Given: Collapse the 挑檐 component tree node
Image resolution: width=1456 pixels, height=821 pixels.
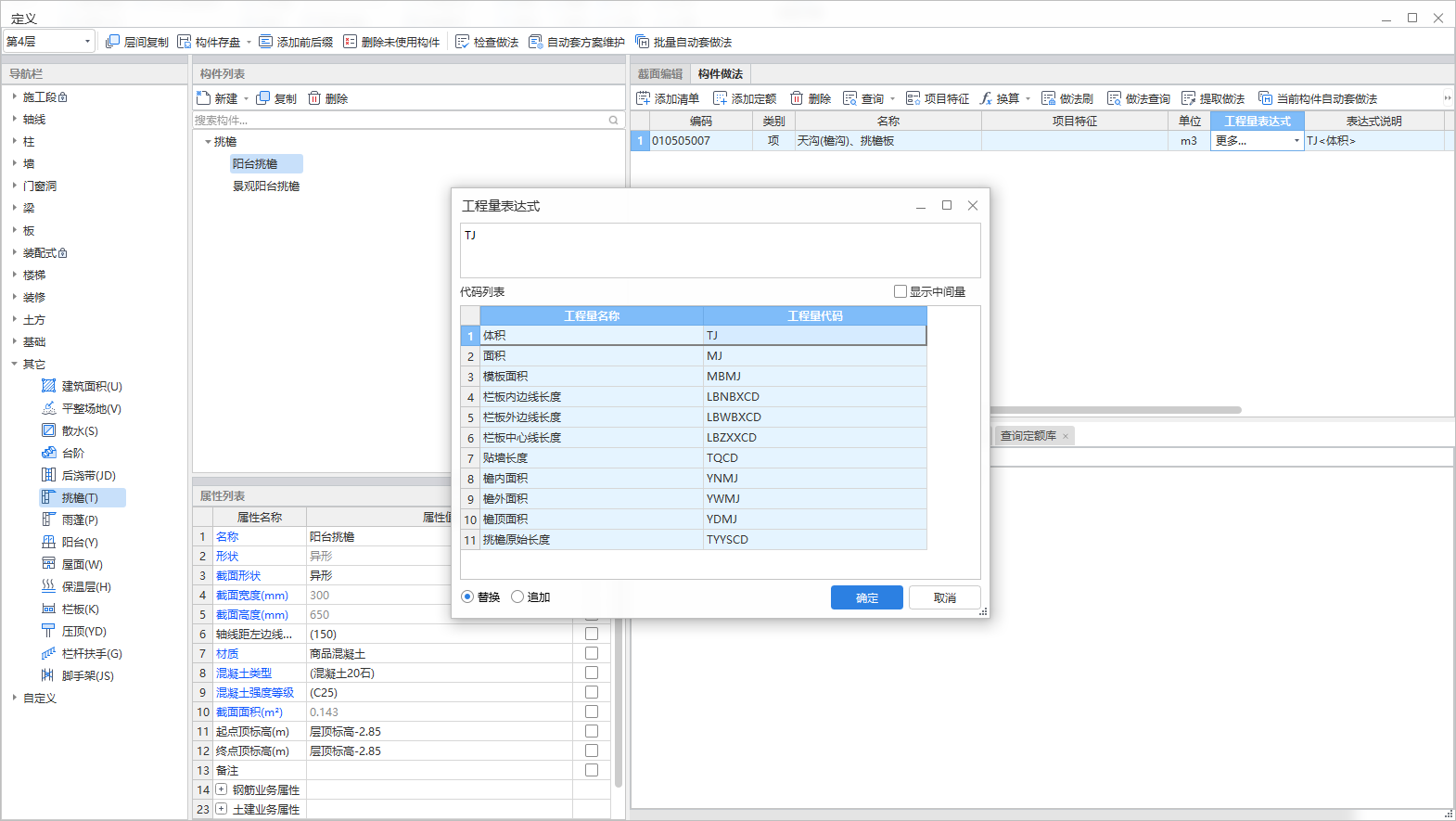Looking at the screenshot, I should point(208,142).
